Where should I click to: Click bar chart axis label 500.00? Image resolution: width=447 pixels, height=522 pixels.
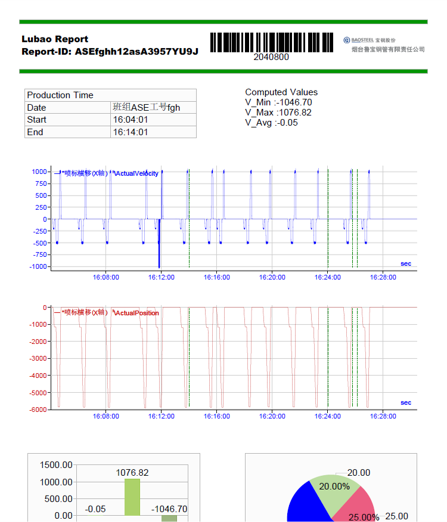point(58,499)
